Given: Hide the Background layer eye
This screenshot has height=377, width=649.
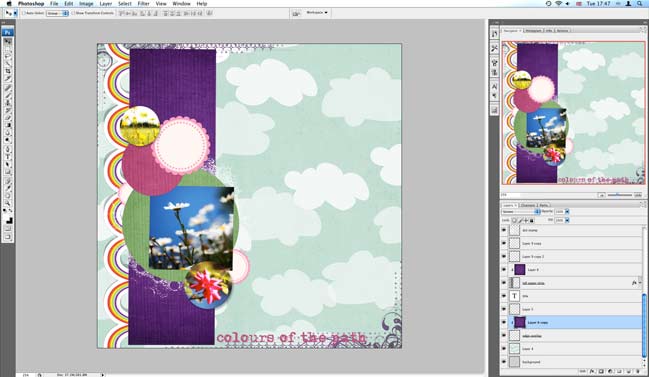Looking at the screenshot, I should point(504,362).
